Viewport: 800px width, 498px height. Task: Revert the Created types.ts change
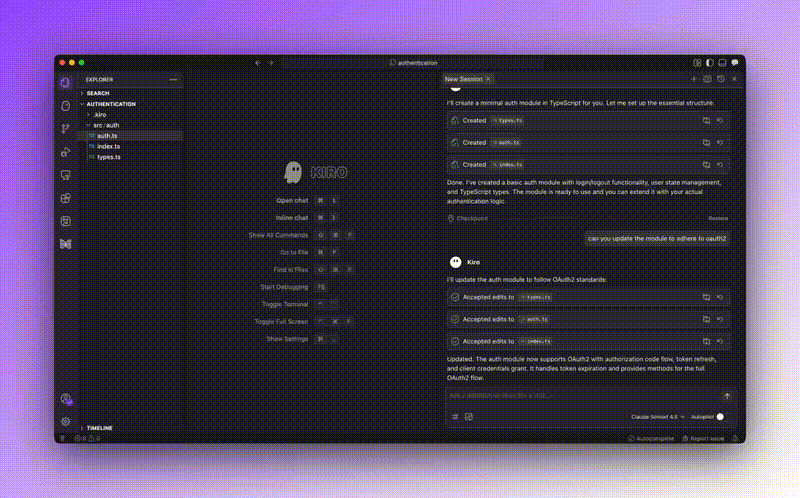point(720,121)
